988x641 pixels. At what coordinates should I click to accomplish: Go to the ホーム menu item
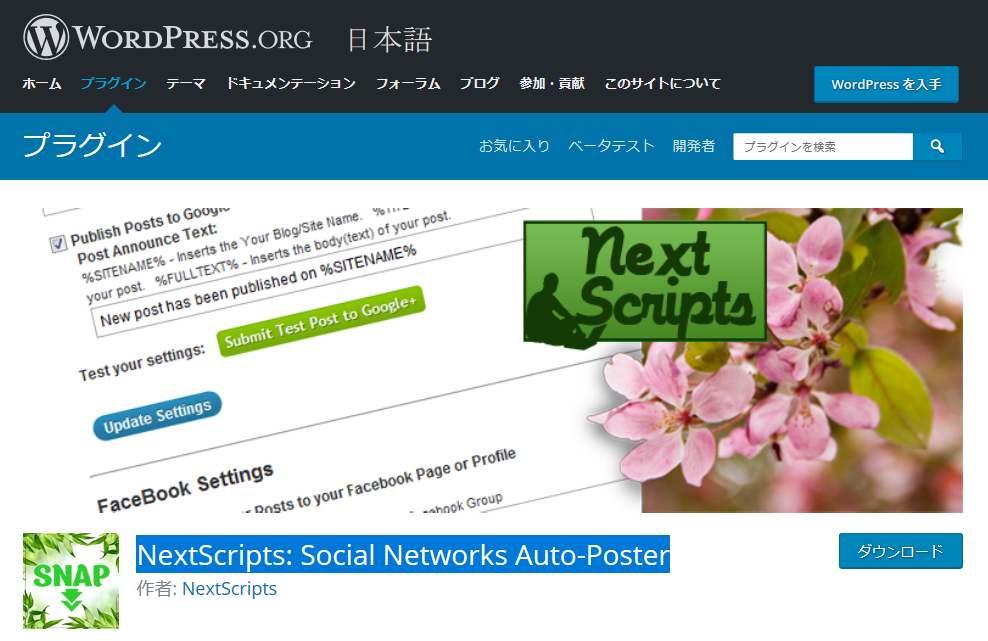[42, 83]
